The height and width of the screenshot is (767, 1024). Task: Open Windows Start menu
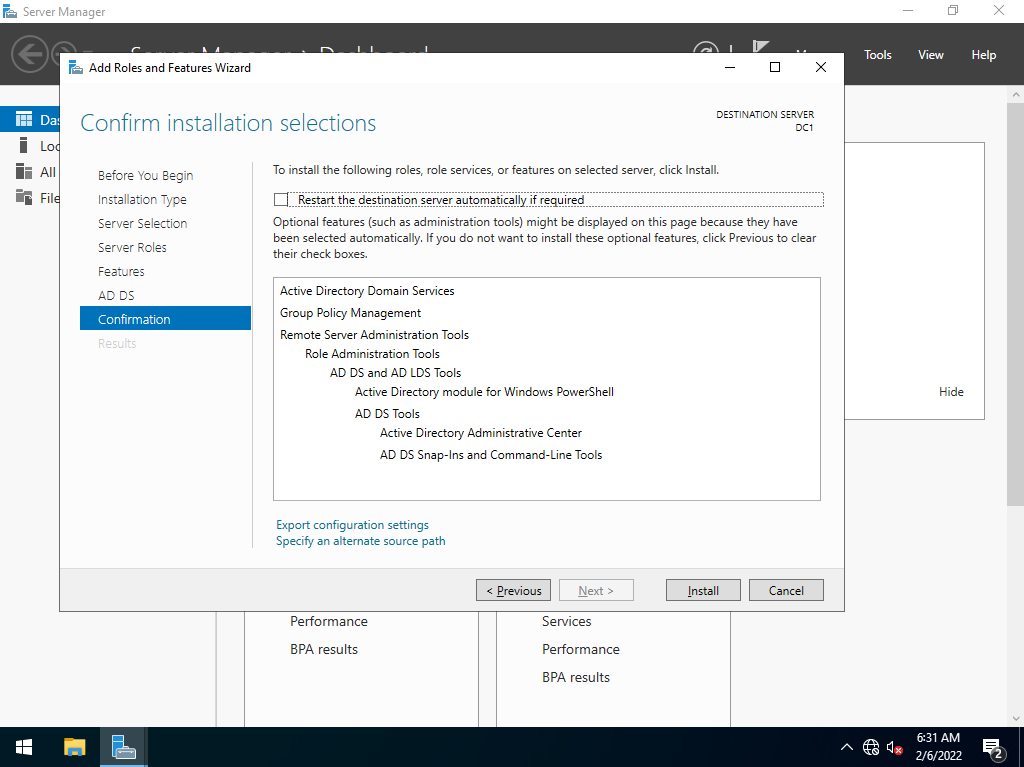(24, 747)
